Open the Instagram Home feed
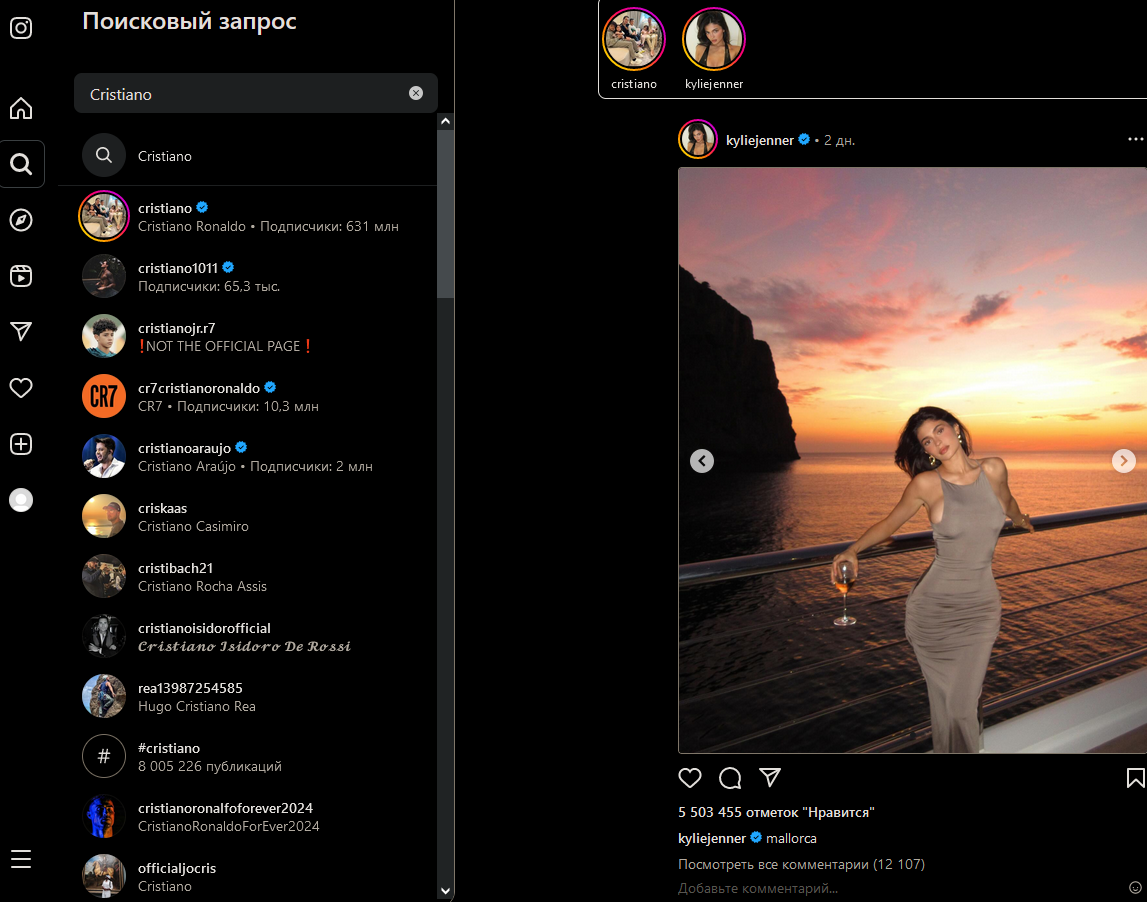 click(x=20, y=108)
